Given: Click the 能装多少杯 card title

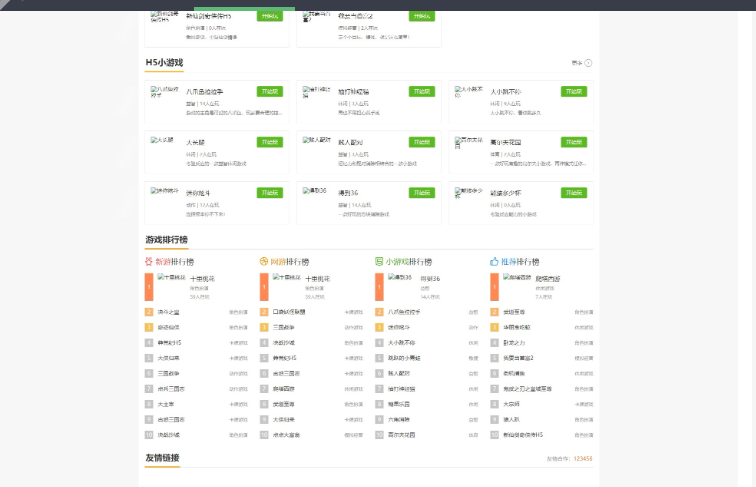Looking at the screenshot, I should click(x=505, y=193).
